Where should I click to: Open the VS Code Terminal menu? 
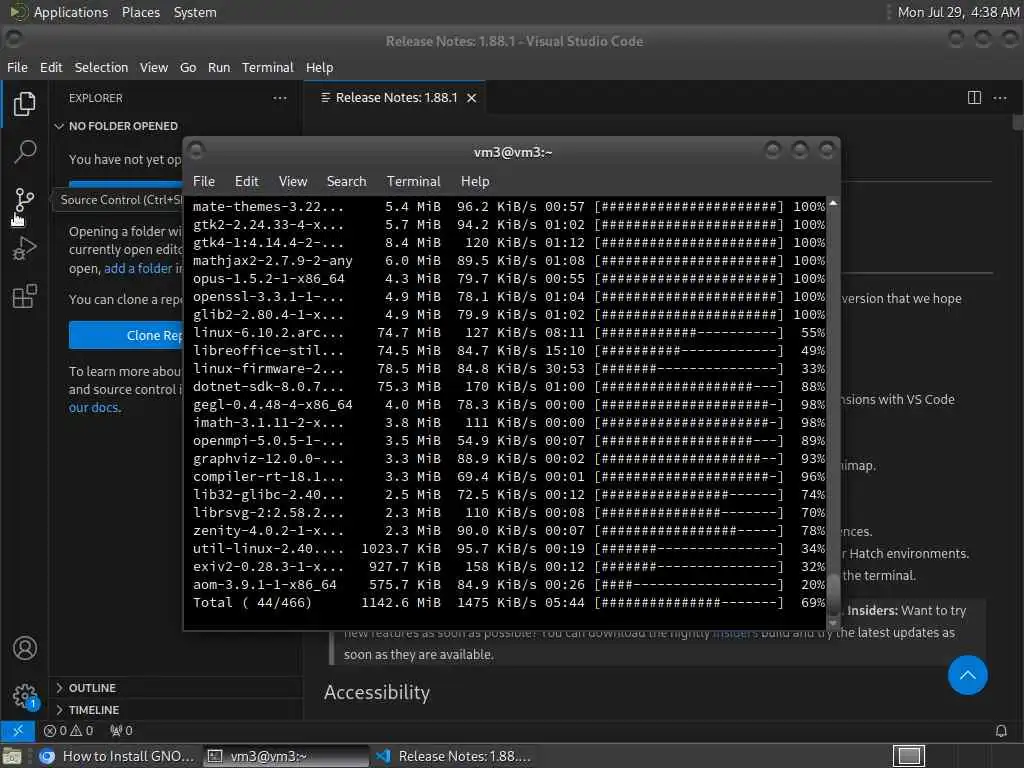[x=268, y=67]
